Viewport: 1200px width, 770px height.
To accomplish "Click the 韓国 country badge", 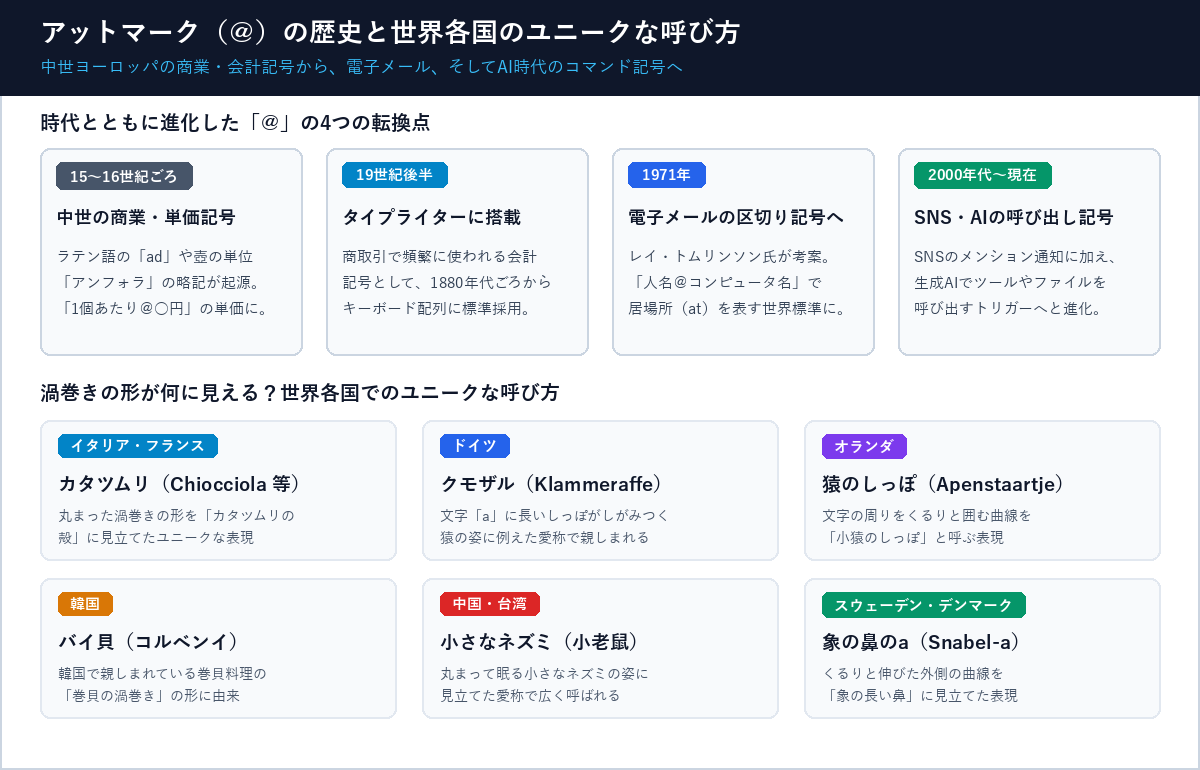I will (x=85, y=604).
